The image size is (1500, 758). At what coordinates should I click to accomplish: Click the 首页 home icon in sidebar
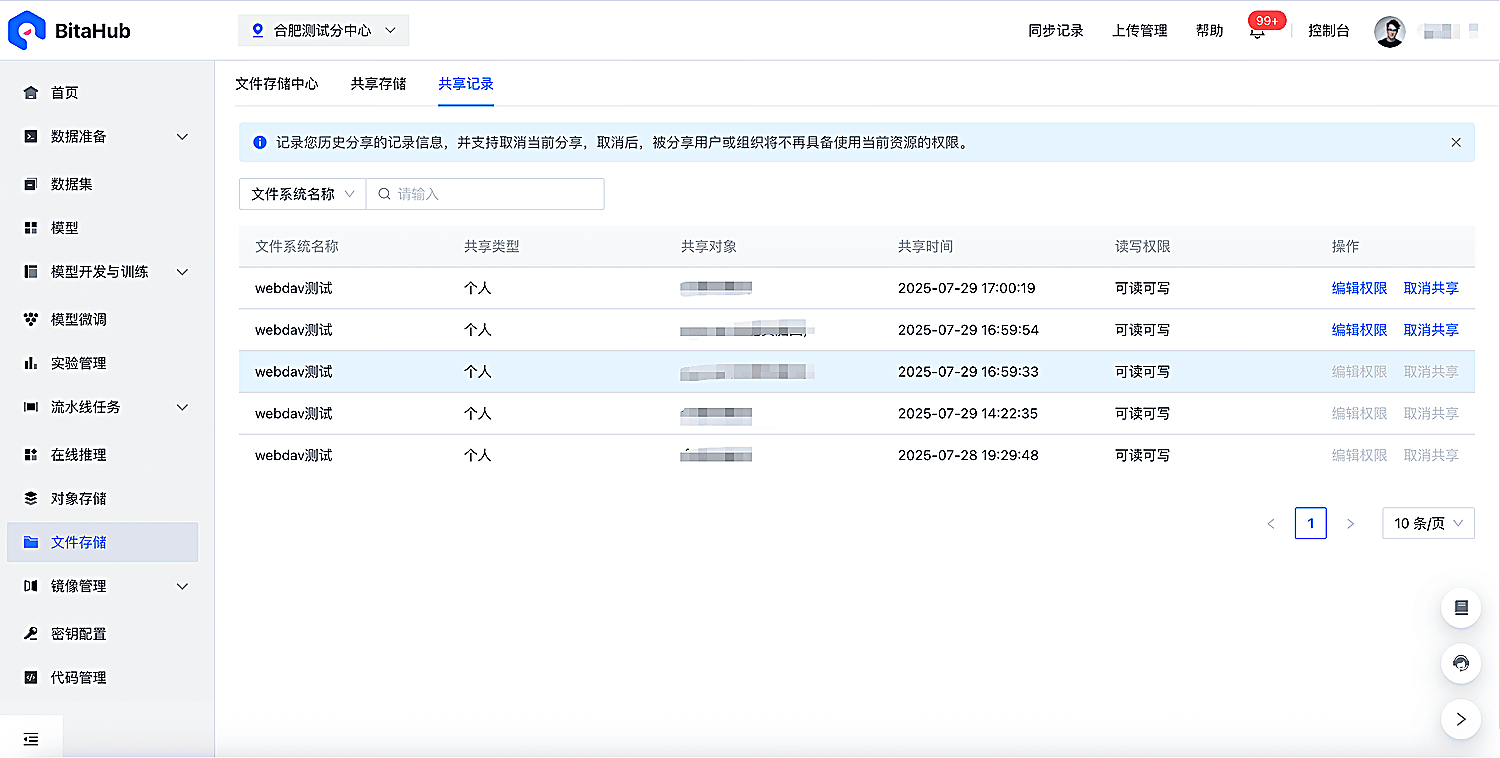[x=31, y=93]
